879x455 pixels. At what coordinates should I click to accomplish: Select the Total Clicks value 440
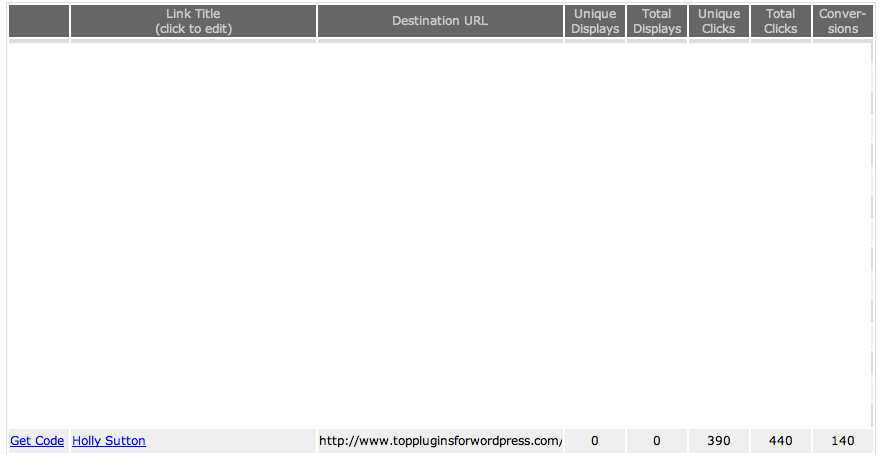[781, 441]
